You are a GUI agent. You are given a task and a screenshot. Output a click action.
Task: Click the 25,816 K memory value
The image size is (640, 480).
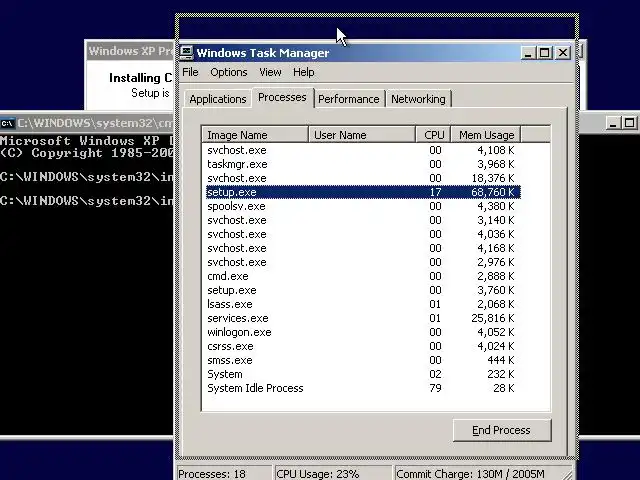[x=493, y=318]
